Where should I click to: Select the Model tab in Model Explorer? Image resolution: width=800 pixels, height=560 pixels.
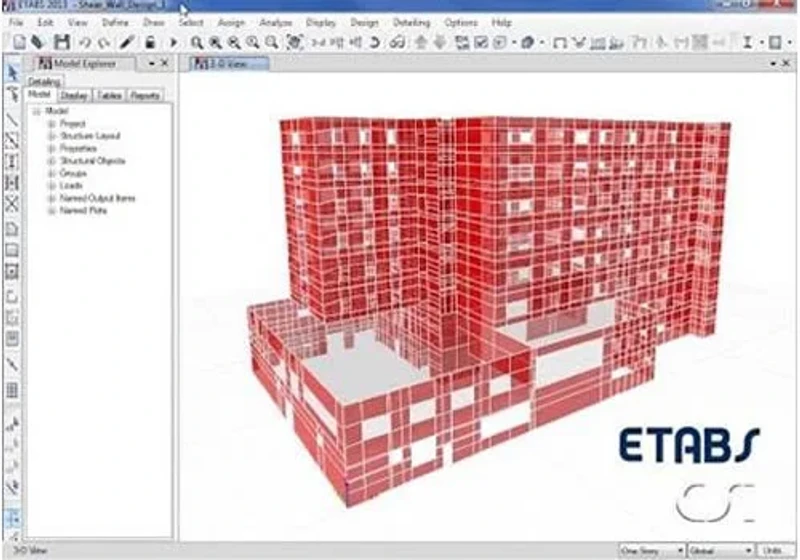tap(39, 94)
